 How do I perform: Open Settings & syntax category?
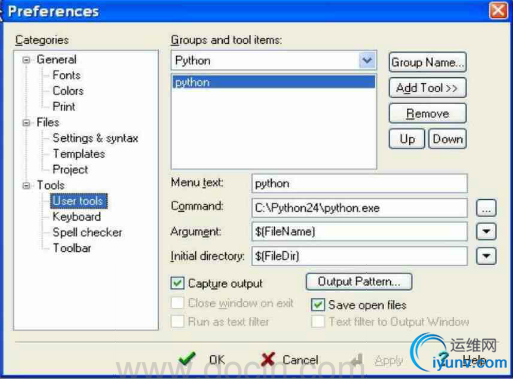(95, 138)
